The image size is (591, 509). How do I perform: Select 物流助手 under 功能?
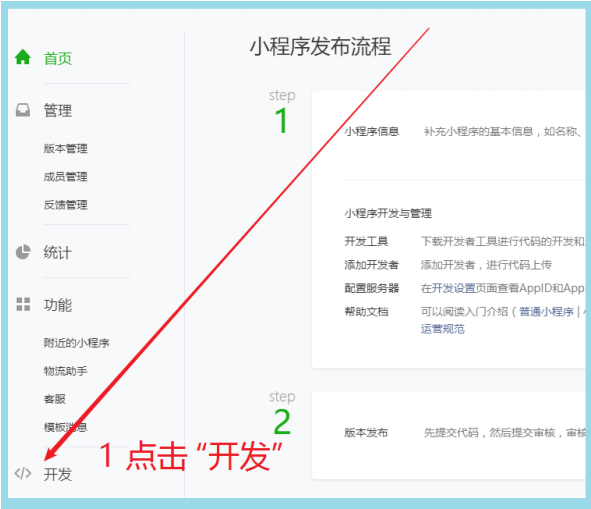[66, 371]
